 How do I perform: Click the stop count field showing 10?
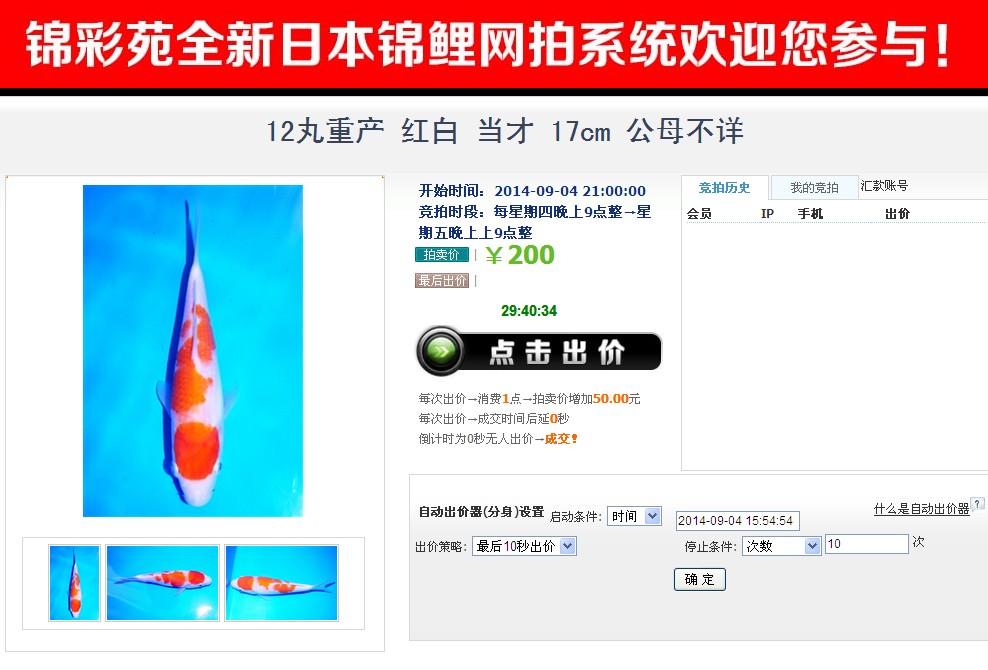click(867, 544)
